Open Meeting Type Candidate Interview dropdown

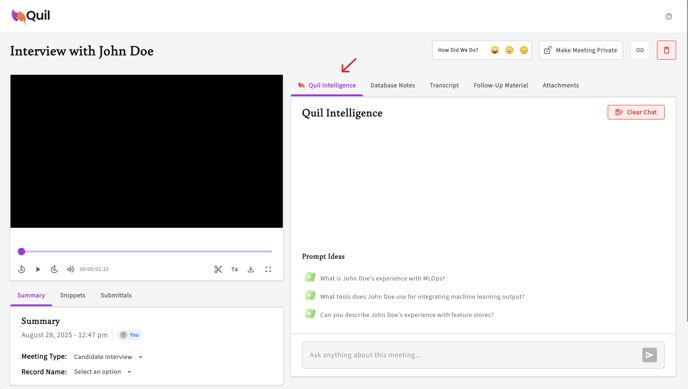pos(108,357)
